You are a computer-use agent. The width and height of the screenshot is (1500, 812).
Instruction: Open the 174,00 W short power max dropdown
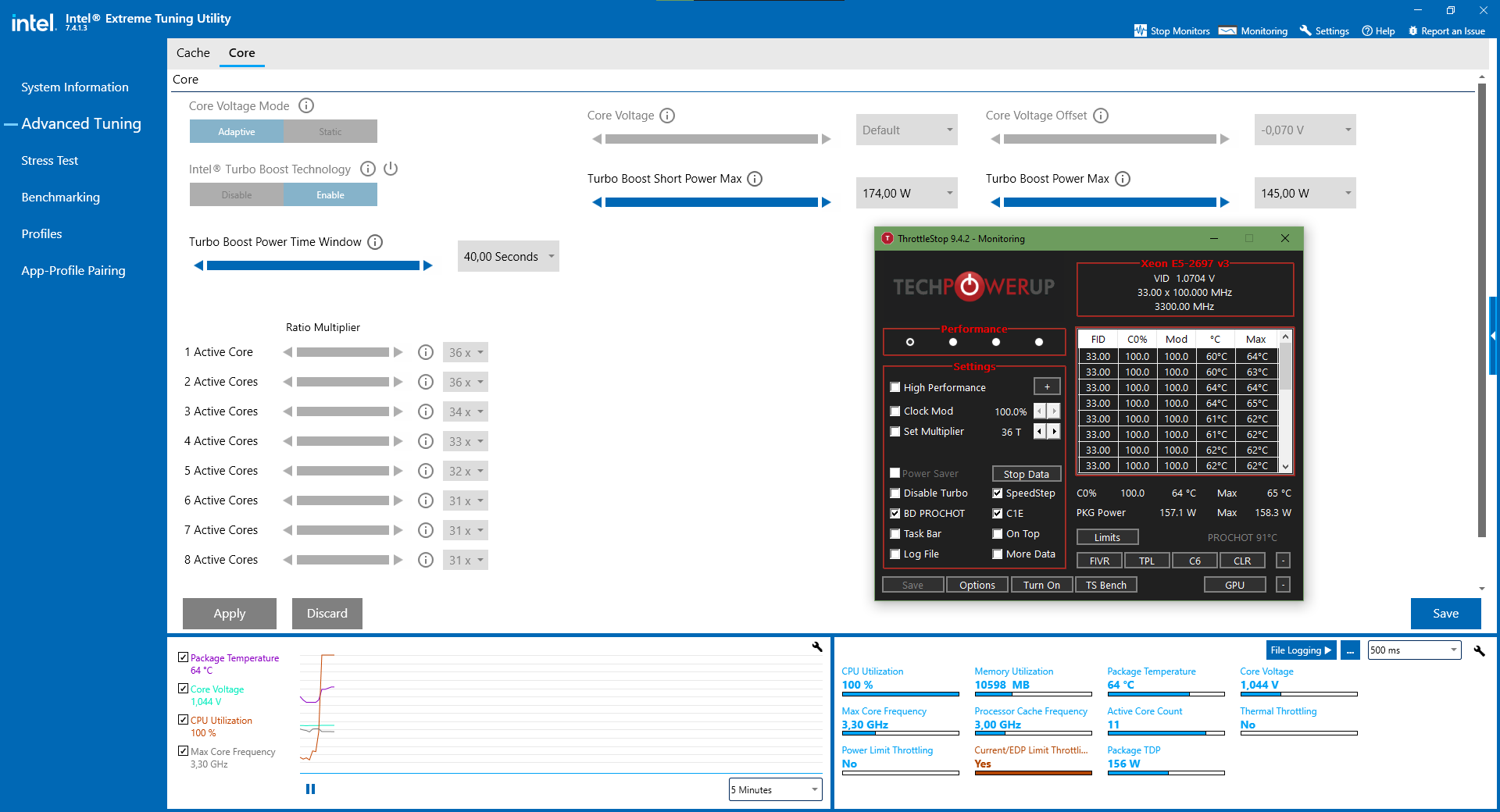pos(907,193)
